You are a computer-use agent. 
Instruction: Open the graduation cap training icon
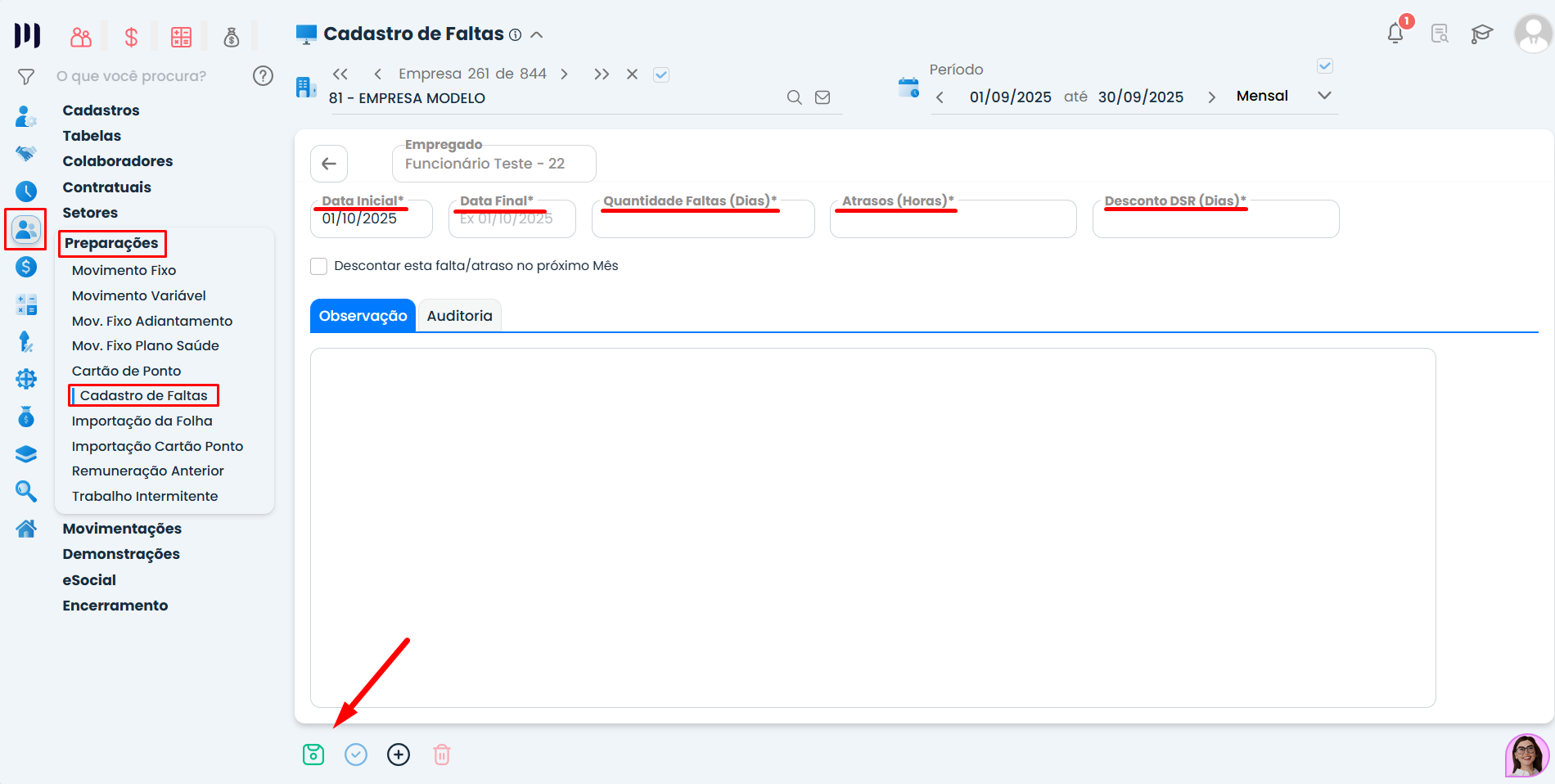[1482, 34]
